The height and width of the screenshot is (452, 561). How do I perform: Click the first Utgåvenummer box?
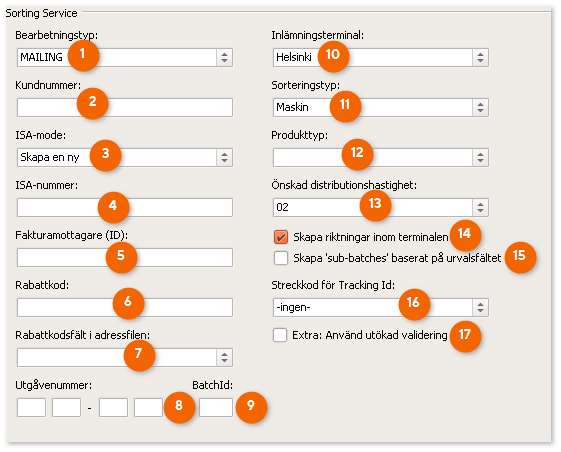coord(31,408)
